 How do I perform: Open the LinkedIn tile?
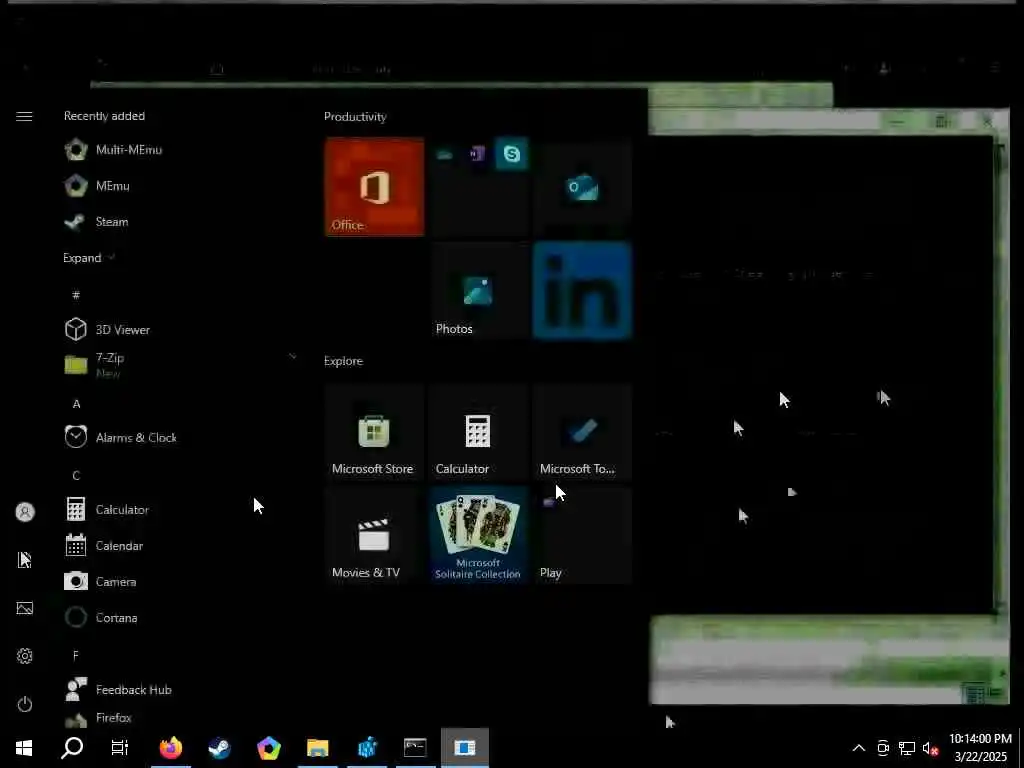(x=583, y=291)
